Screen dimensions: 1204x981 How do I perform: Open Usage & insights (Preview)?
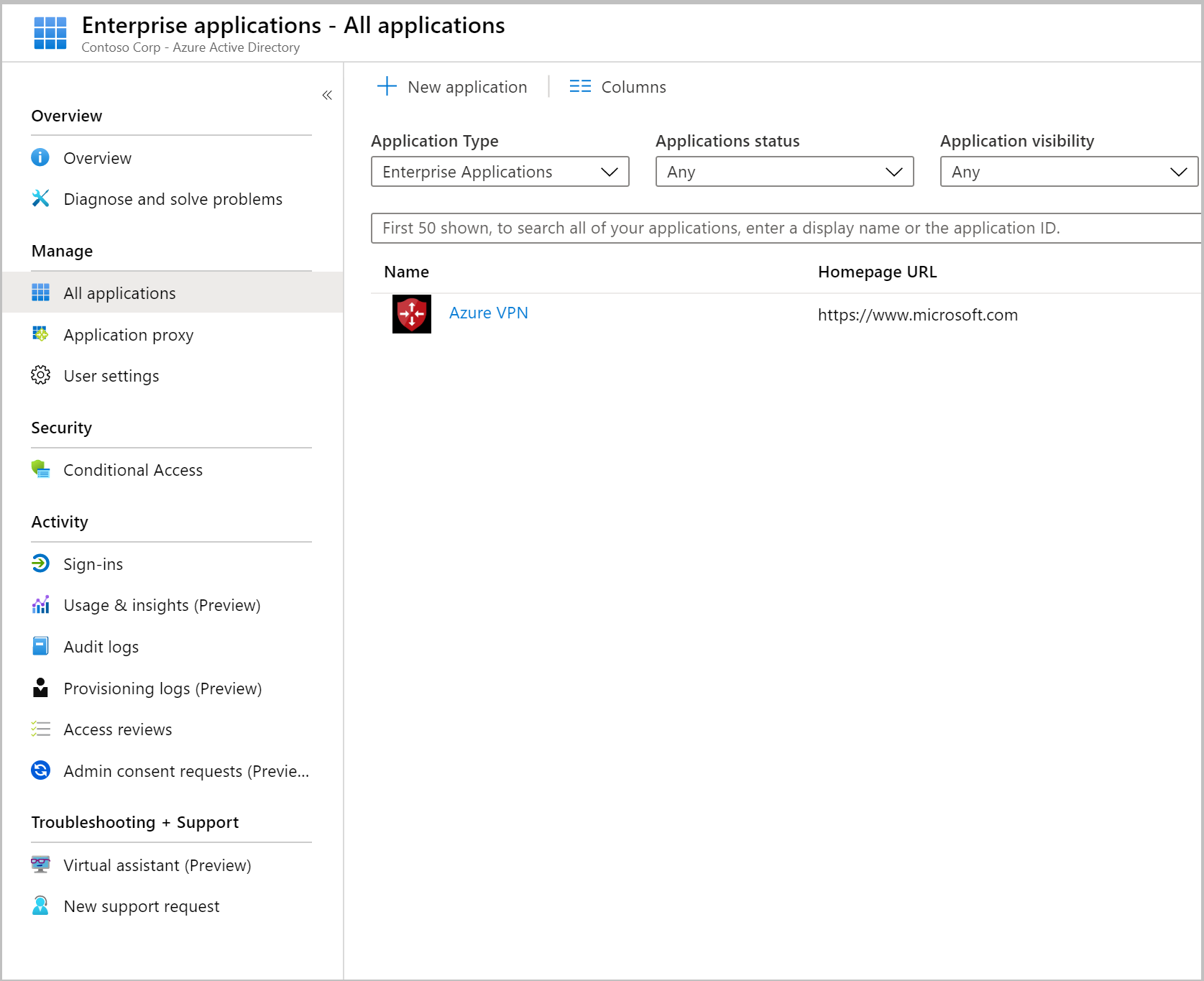pos(162,605)
